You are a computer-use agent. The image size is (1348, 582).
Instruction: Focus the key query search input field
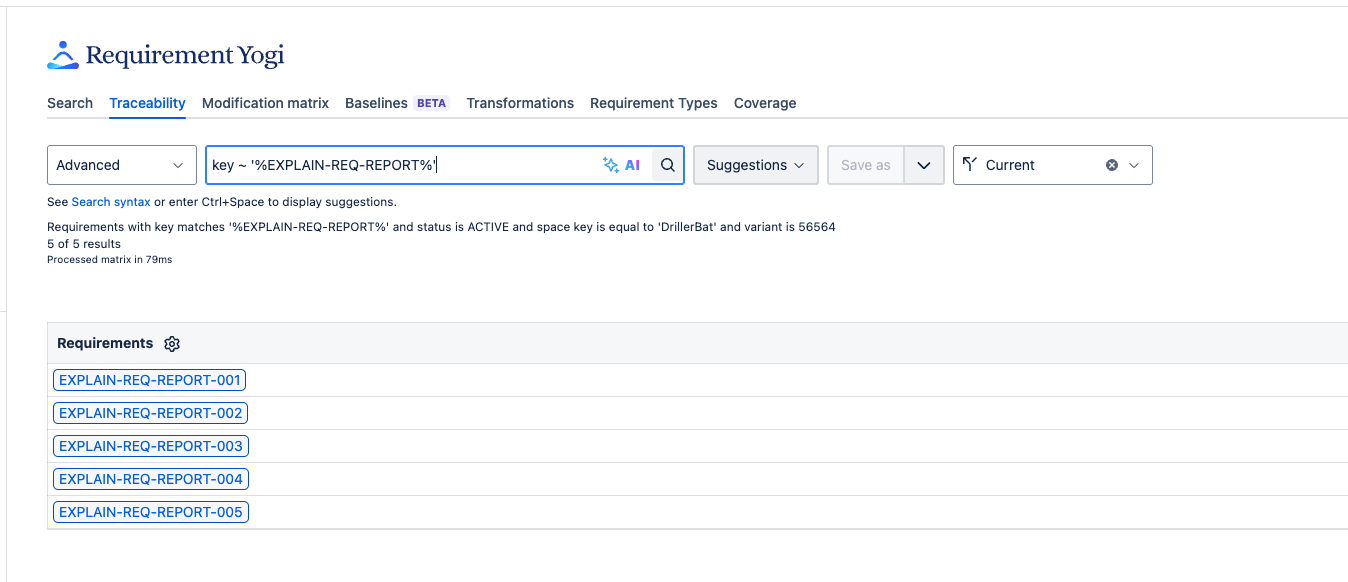pyautogui.click(x=400, y=165)
